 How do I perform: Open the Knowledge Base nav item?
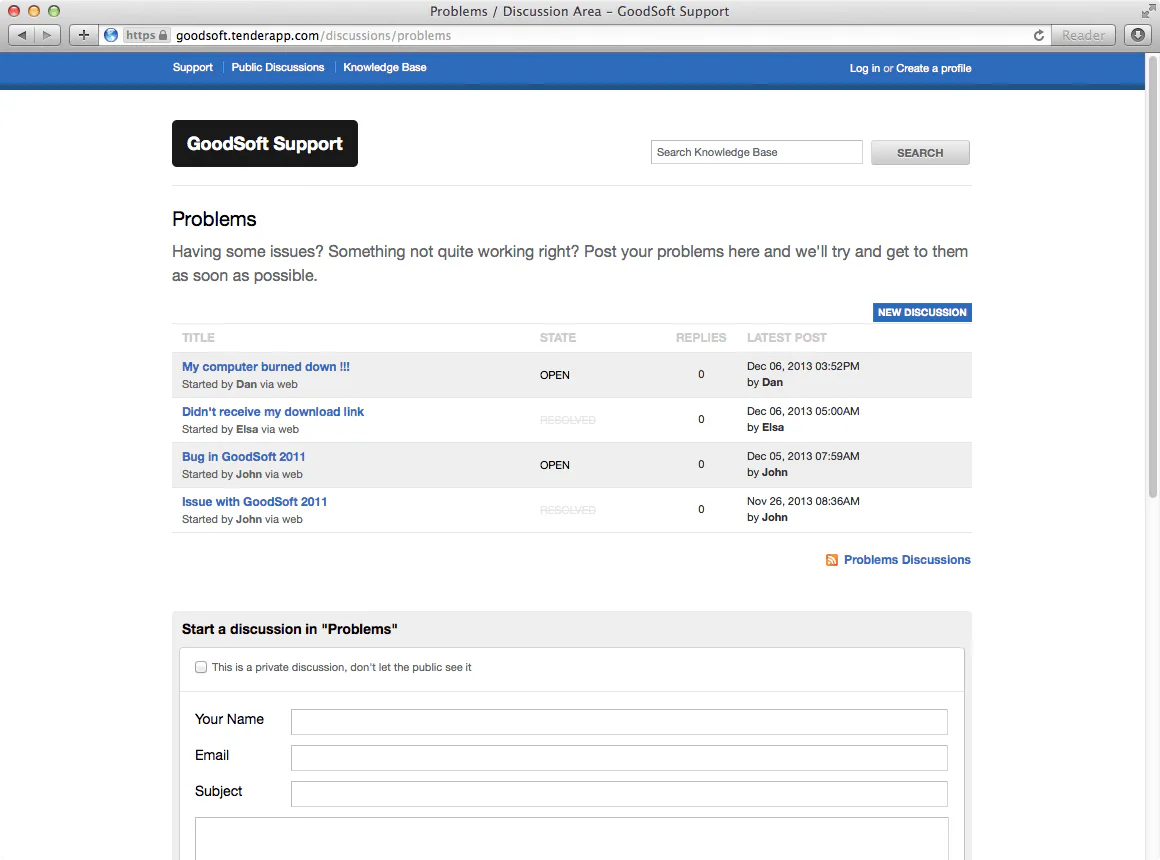point(385,67)
